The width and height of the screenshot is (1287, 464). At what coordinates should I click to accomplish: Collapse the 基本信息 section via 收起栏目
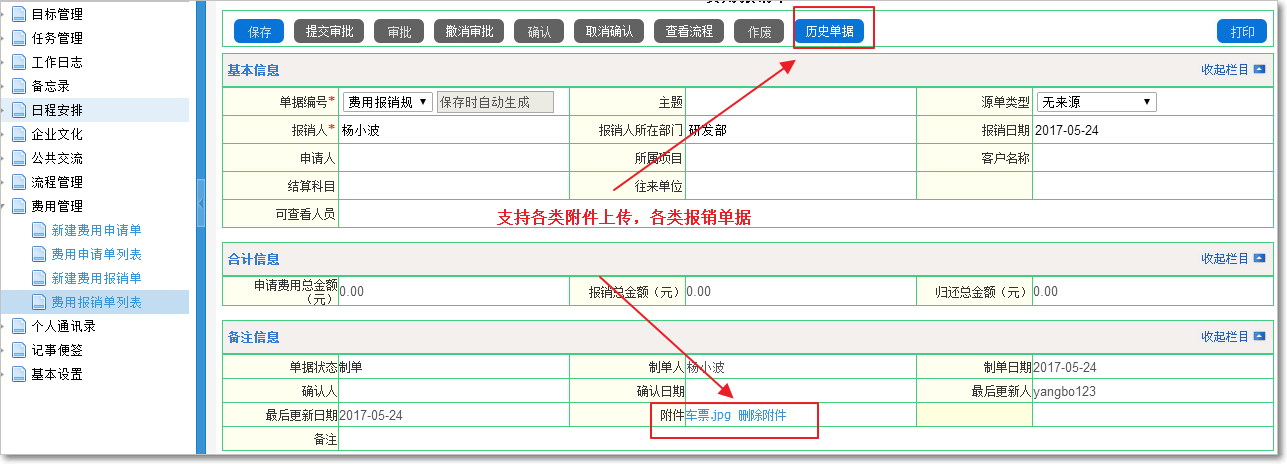[x=1233, y=70]
